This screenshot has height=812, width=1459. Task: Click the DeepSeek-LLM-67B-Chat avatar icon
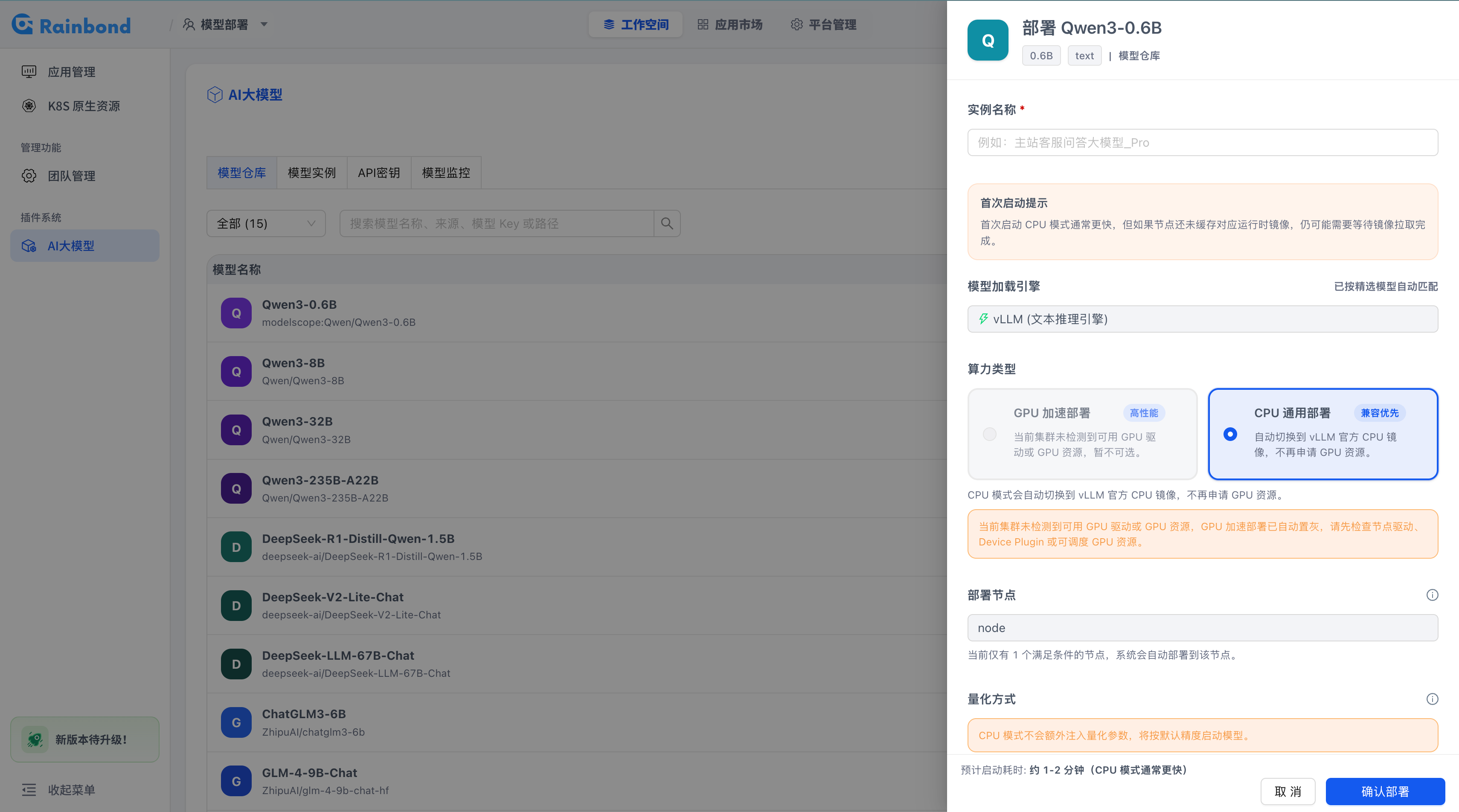(x=236, y=664)
